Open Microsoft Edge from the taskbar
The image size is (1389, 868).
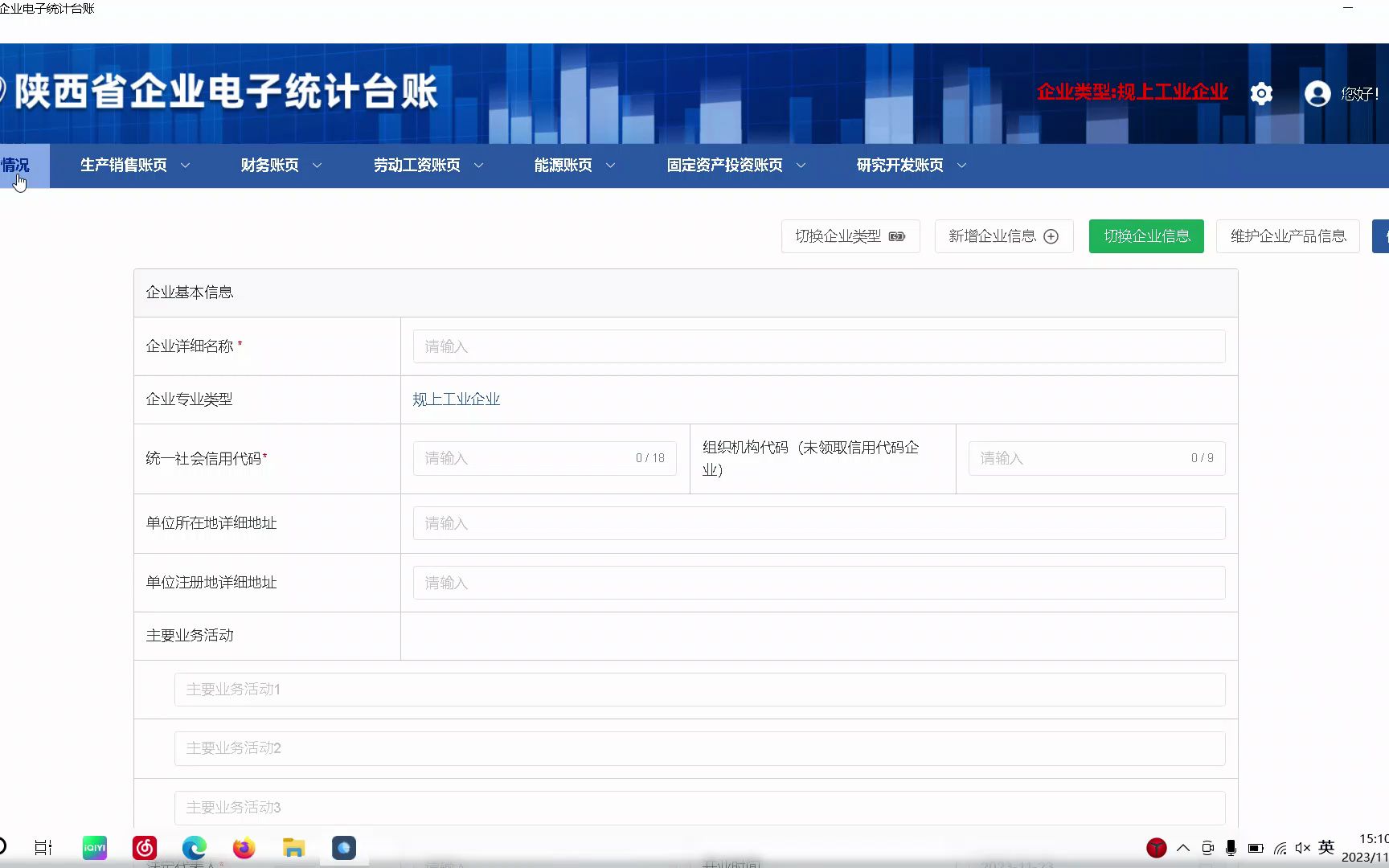195,848
